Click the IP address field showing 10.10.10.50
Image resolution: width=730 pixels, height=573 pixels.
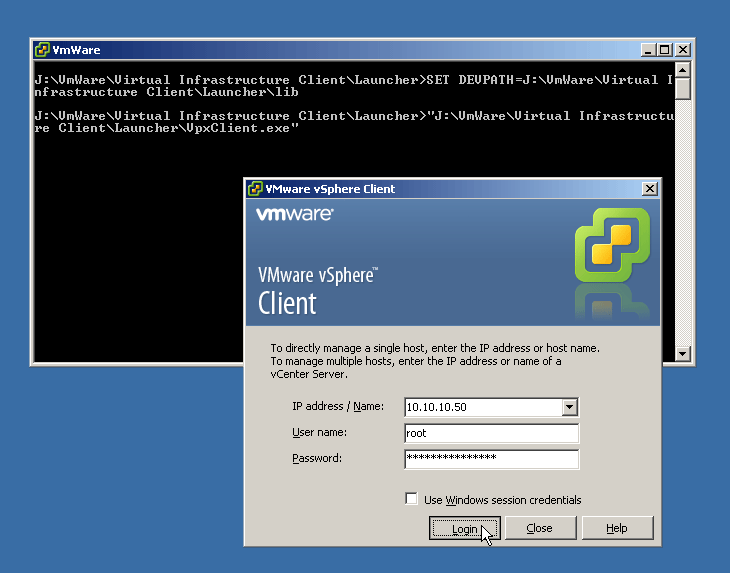(x=483, y=407)
